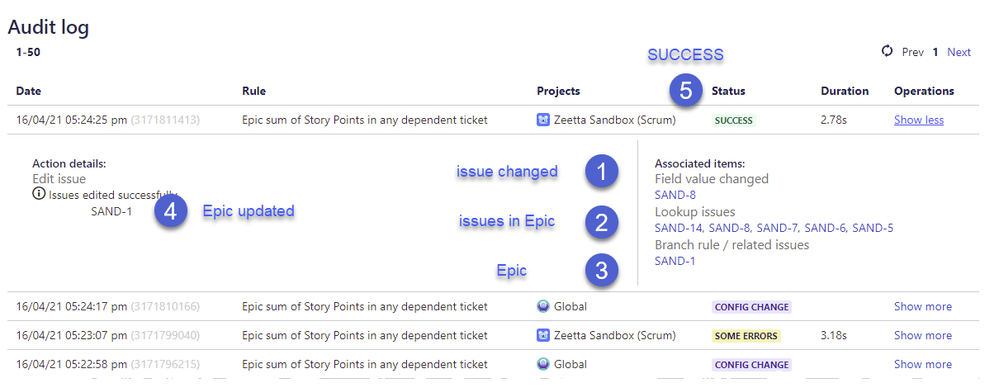Image resolution: width=999 pixels, height=392 pixels.
Task: Click the Global icon in the last row
Action: pyautogui.click(x=543, y=365)
